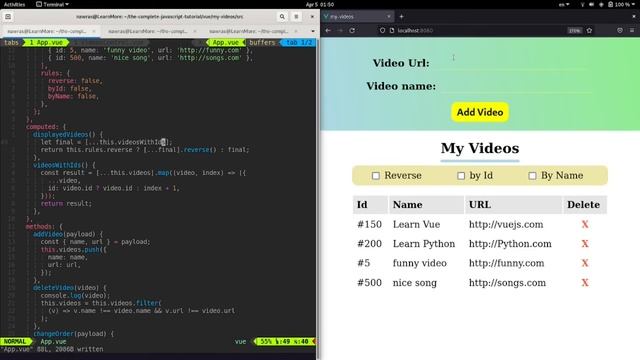
Task: Click the Name column header
Action: (x=426, y=204)
